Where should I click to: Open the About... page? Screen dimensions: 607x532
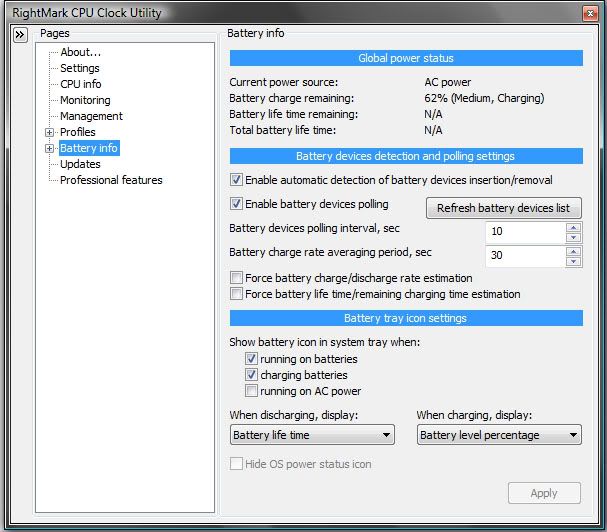tap(81, 52)
